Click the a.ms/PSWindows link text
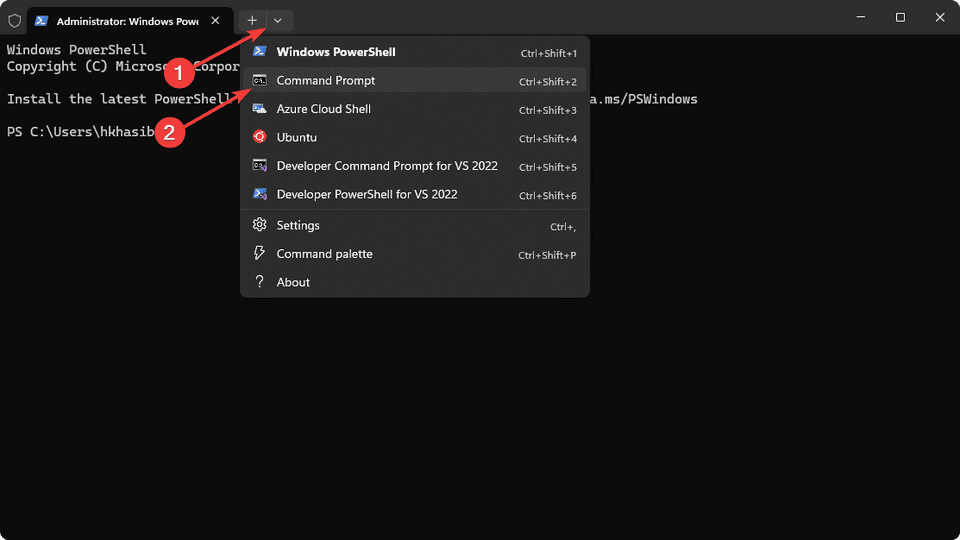The image size is (960, 540). [x=643, y=99]
